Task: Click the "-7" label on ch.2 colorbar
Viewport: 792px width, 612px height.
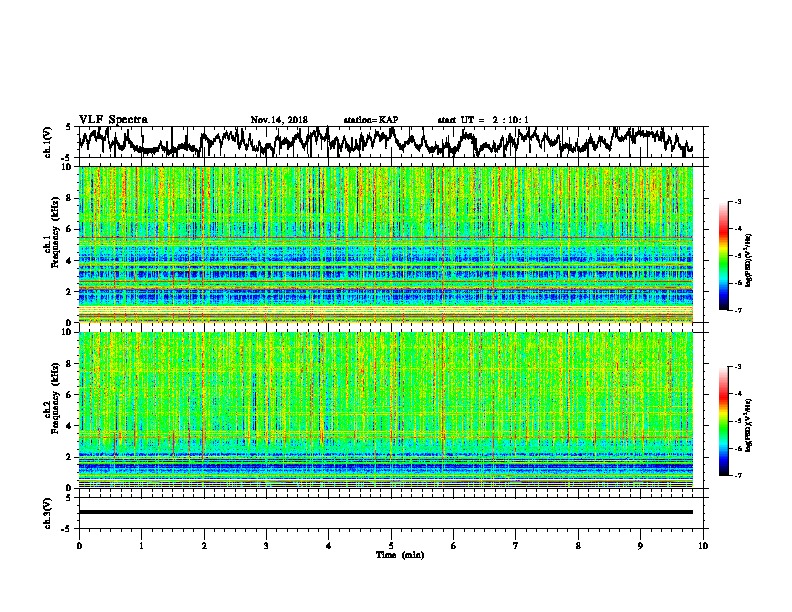Action: pos(738,476)
